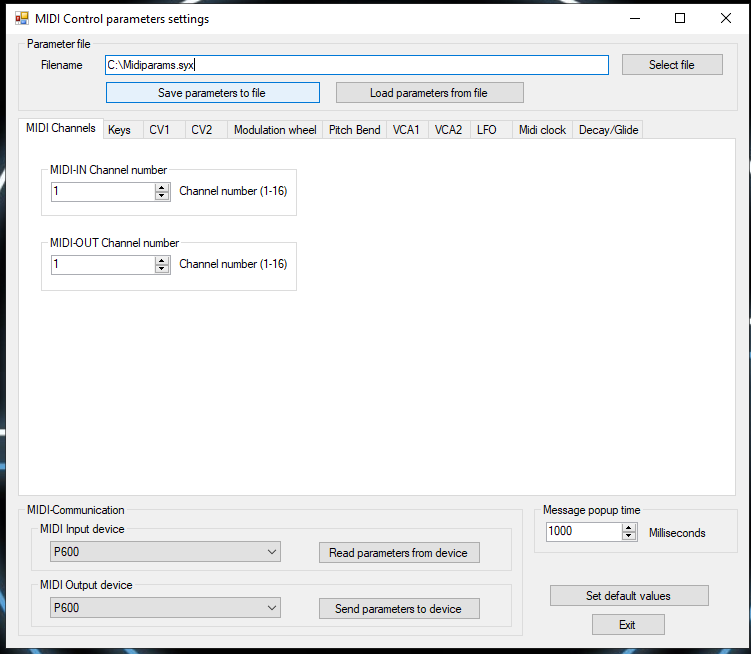Minimize the MIDI Control settings window
Screen dimensions: 751x654
coord(635,19)
